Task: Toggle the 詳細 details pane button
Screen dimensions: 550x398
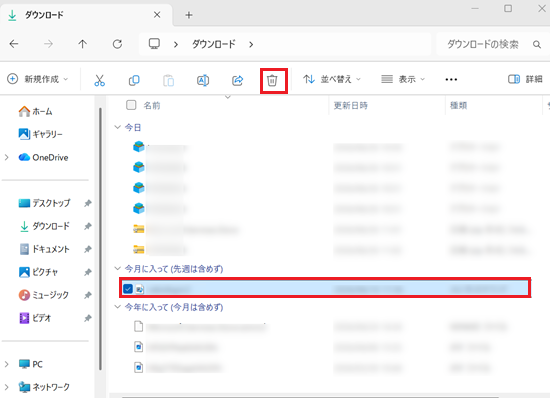Action: pos(525,79)
